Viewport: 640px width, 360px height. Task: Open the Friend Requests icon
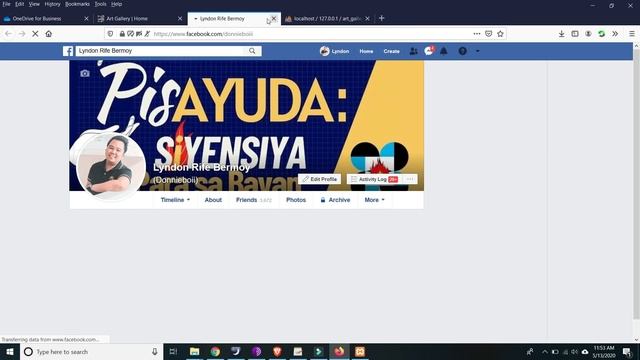[x=413, y=51]
